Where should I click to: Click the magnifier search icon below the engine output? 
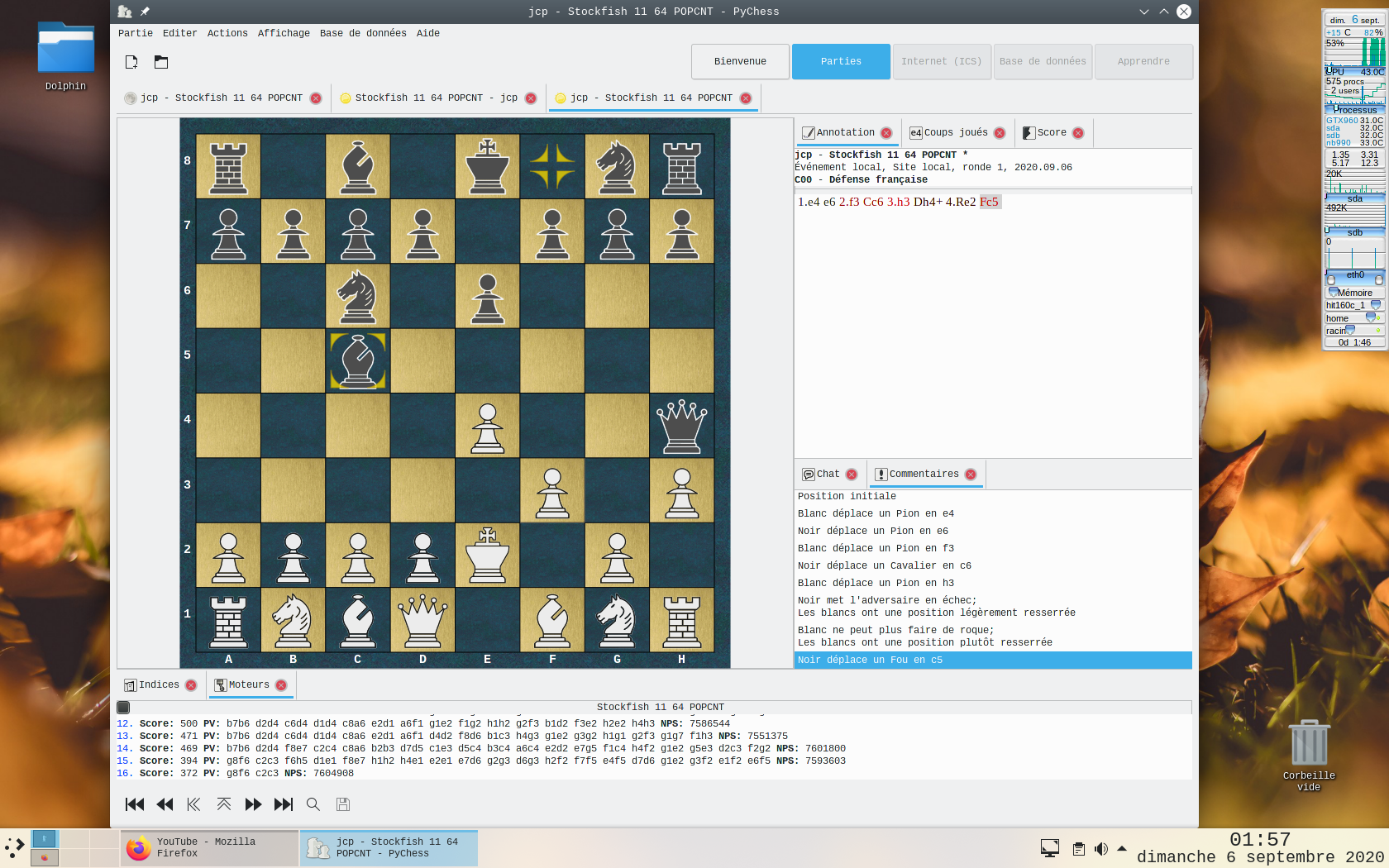click(x=313, y=804)
